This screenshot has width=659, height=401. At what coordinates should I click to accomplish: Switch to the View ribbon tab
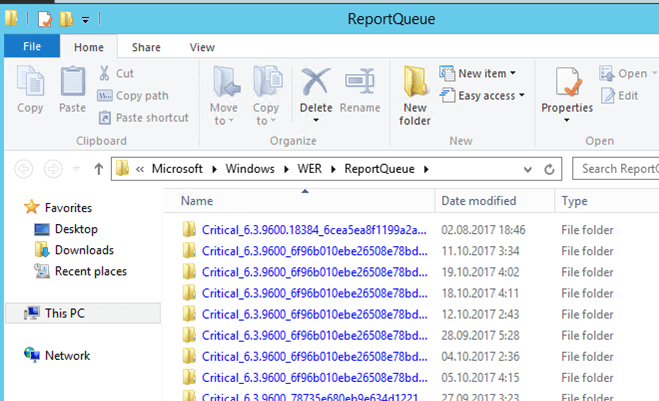click(x=202, y=47)
